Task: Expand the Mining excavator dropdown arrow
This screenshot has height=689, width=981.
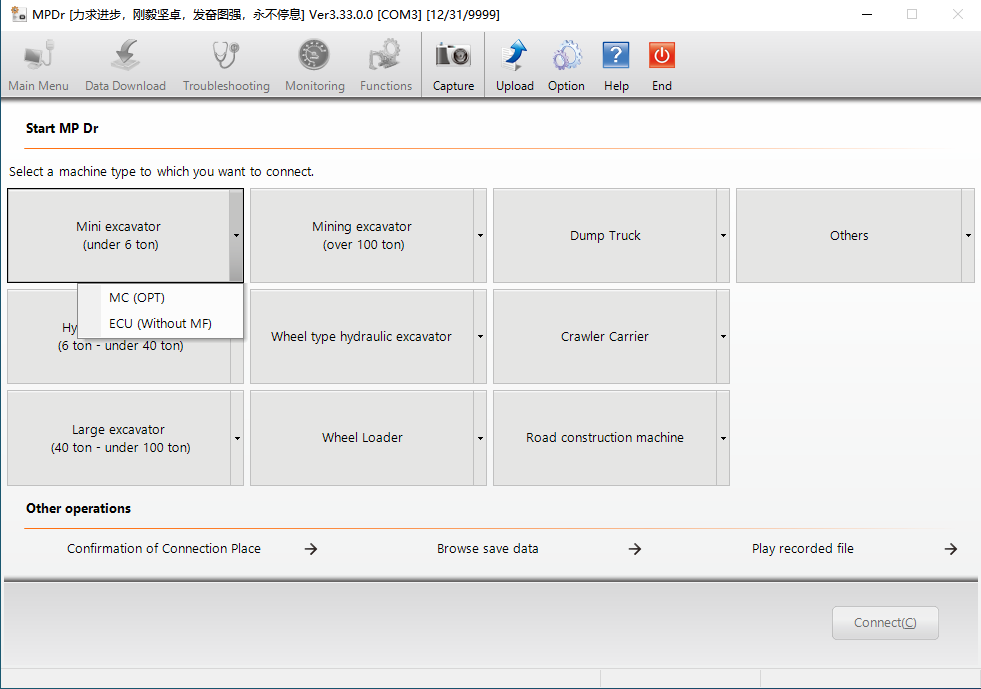Action: pyautogui.click(x=480, y=235)
